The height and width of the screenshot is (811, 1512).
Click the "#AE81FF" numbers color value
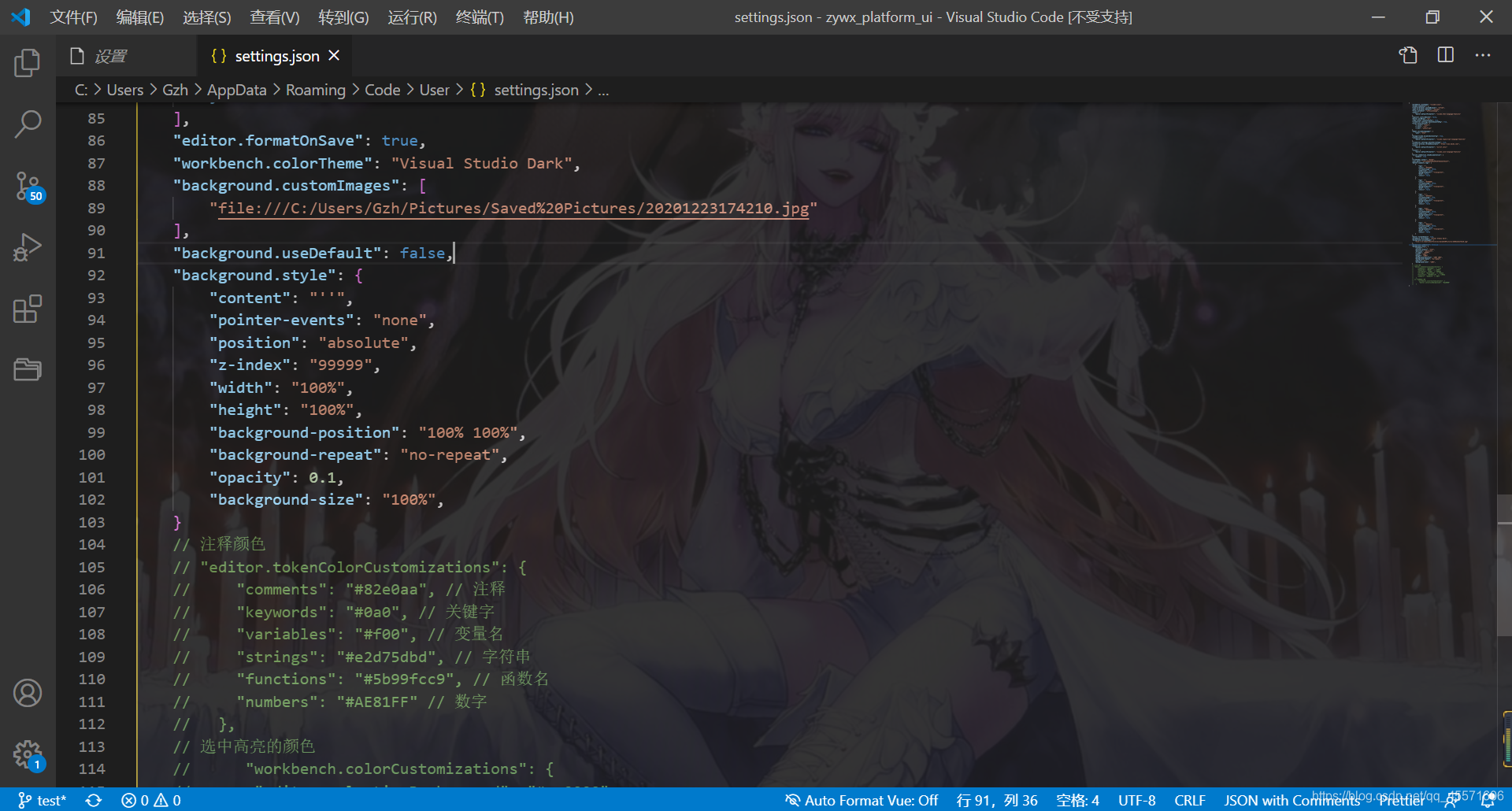point(377,702)
